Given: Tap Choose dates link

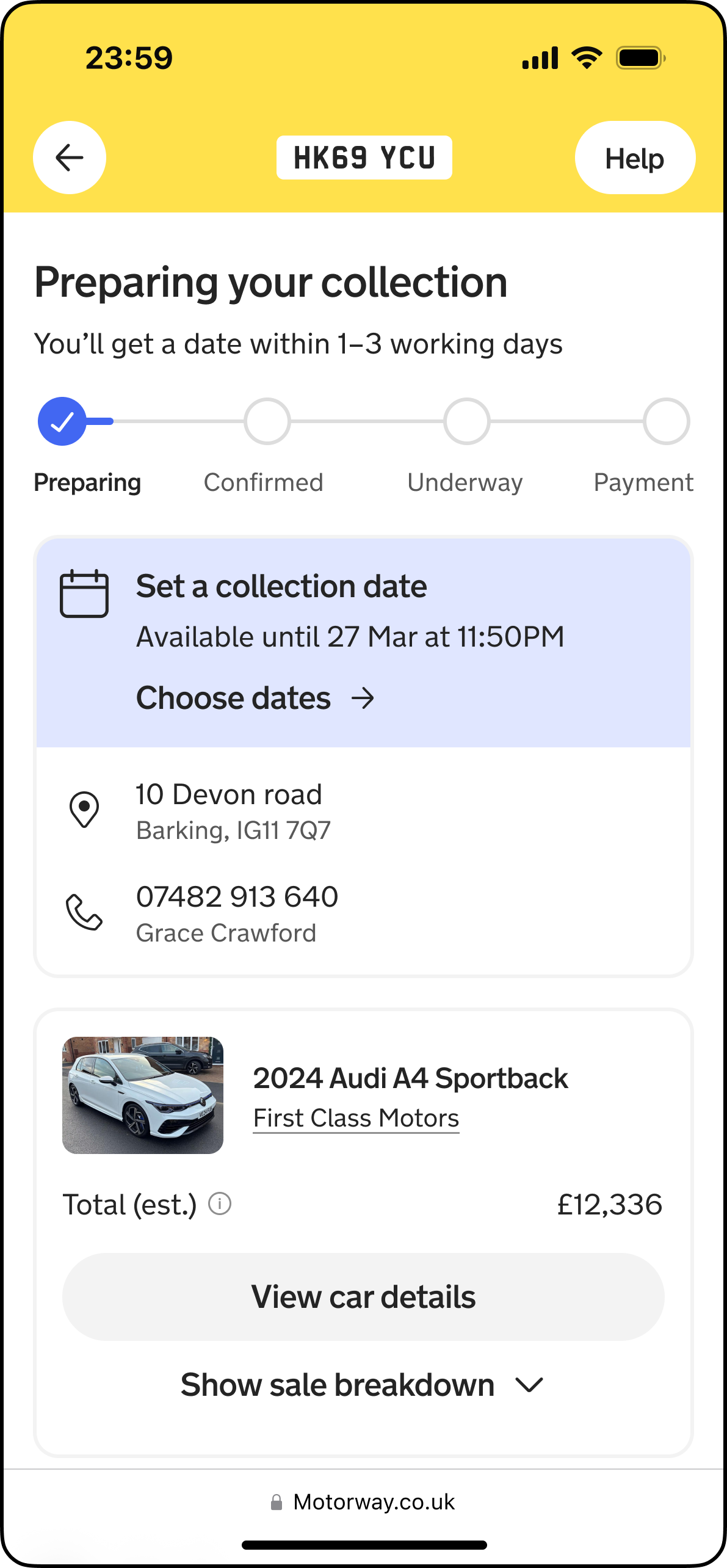Looking at the screenshot, I should (233, 698).
